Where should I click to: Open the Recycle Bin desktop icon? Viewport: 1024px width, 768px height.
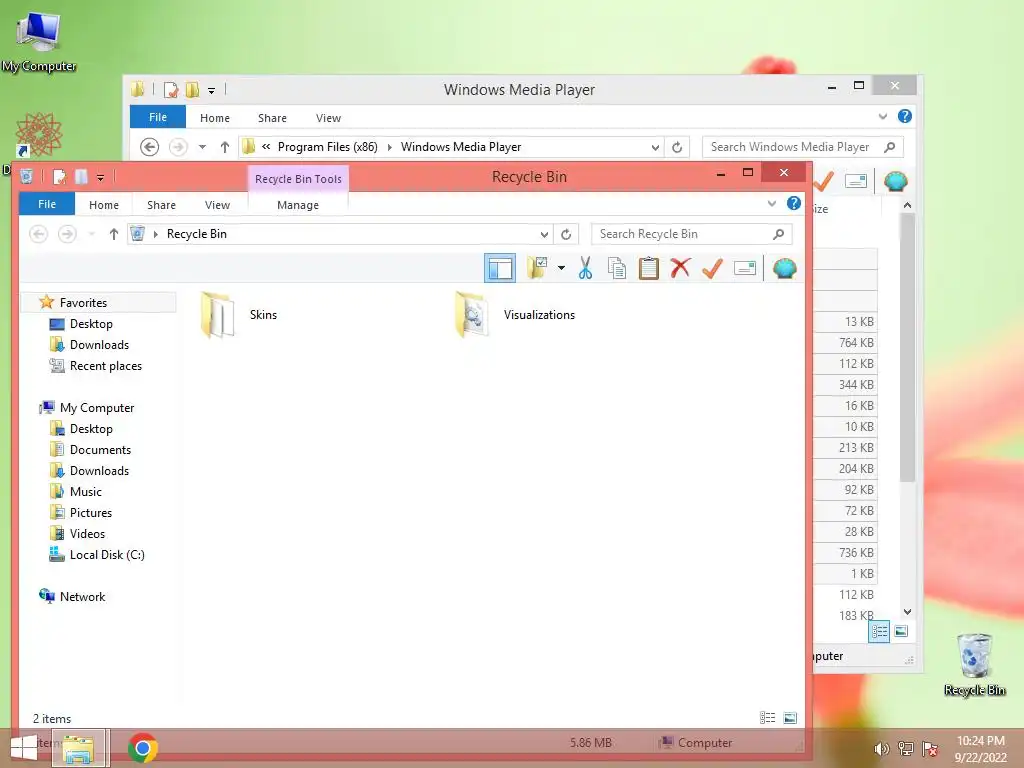point(974,665)
